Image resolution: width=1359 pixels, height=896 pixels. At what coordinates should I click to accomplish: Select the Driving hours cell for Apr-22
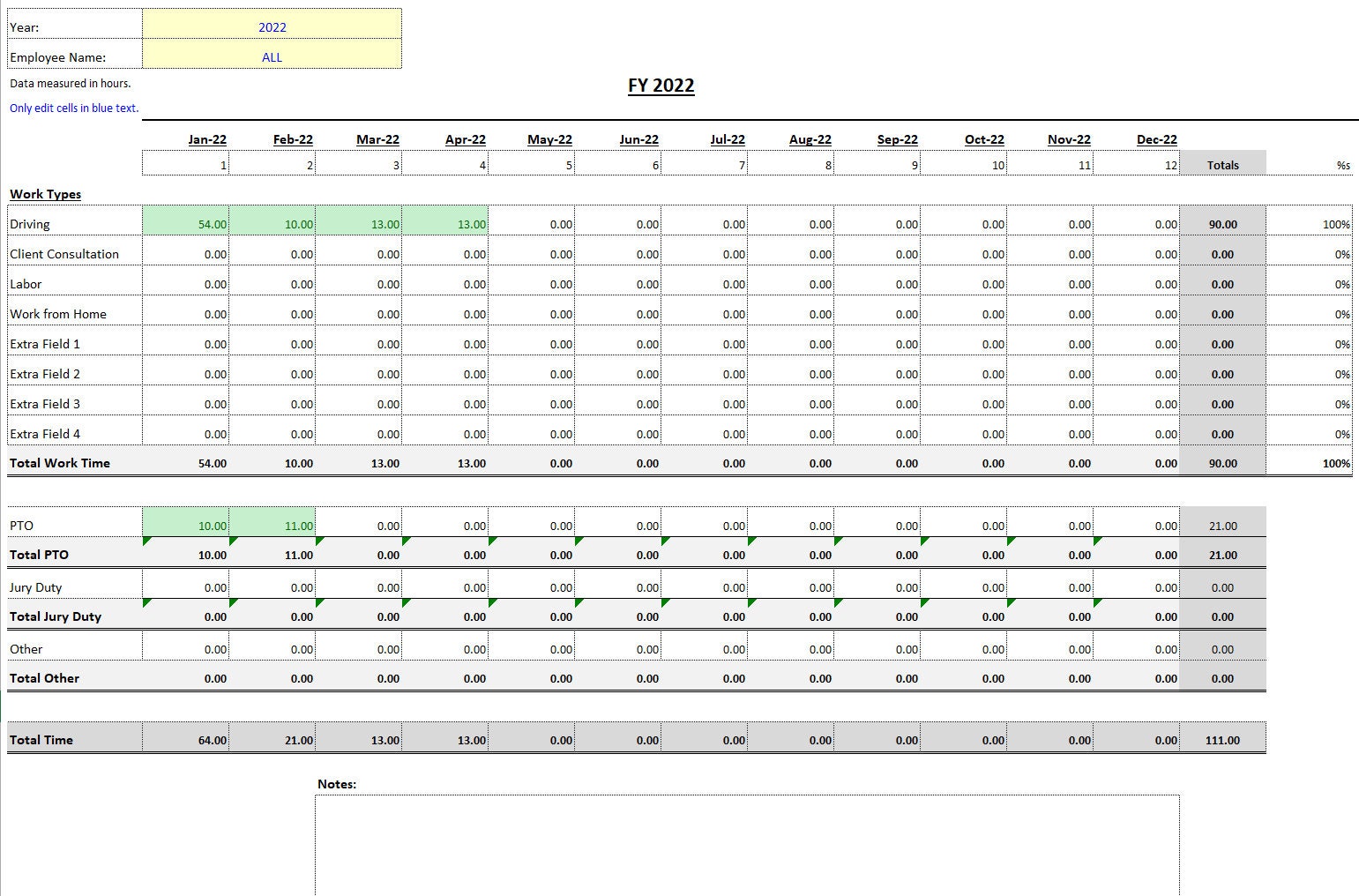coord(445,224)
